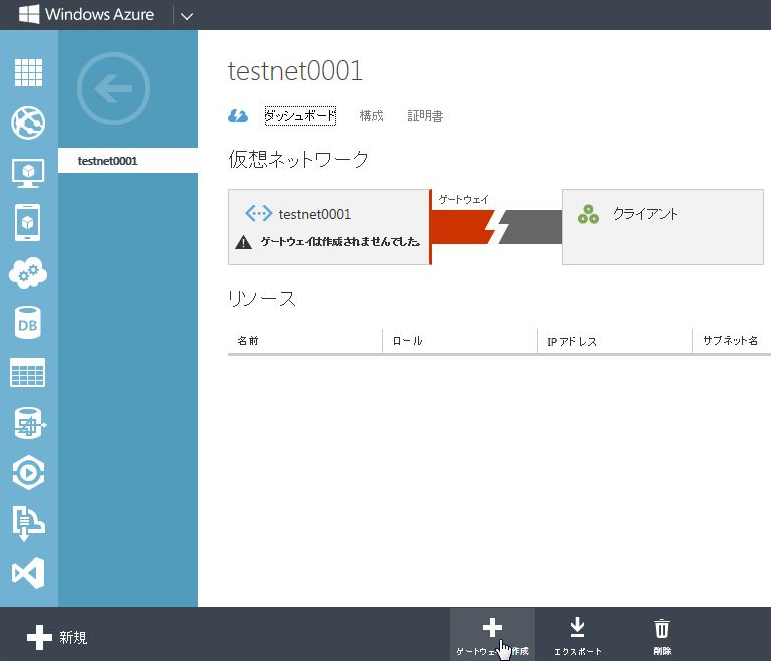This screenshot has height=661, width=771.
Task: Open the Storage table icon in sidebar
Action: point(28,373)
